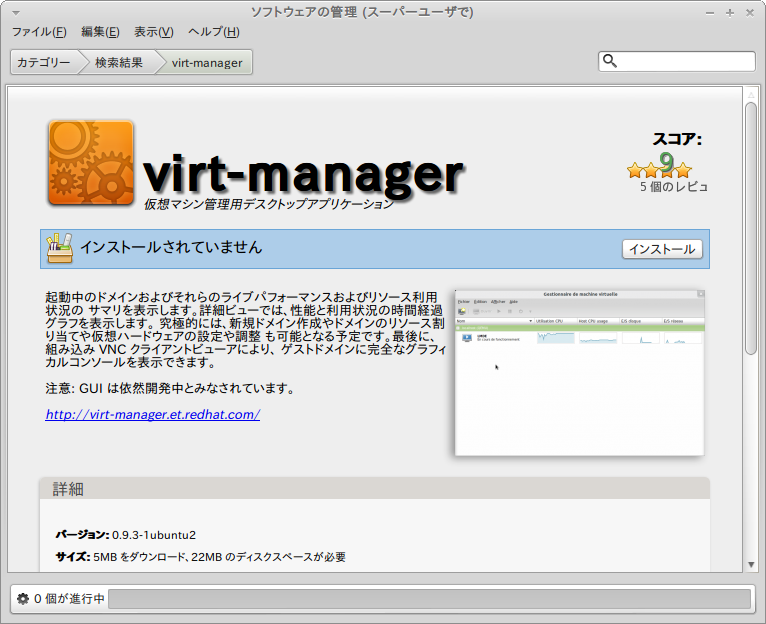This screenshot has height=624, width=766.
Task: Click the gear icon in status bar
Action: pyautogui.click(x=23, y=599)
